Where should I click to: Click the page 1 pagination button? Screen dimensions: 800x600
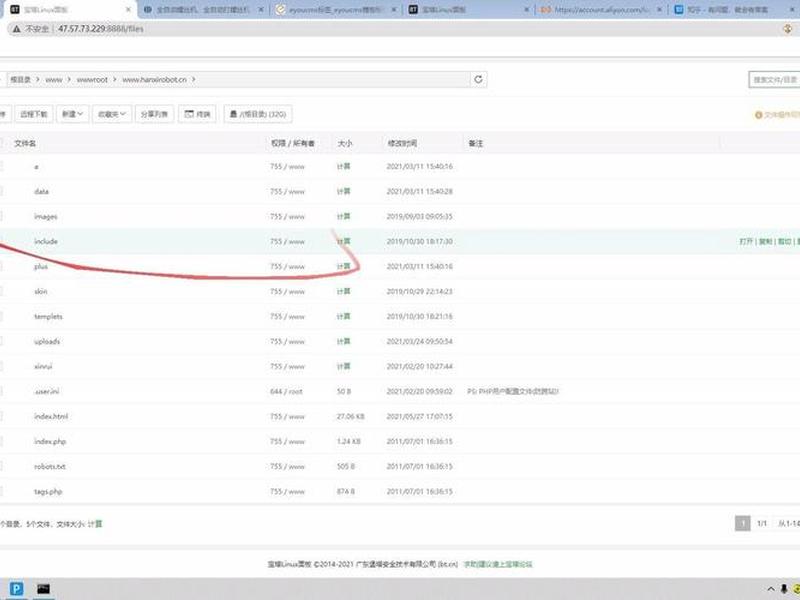[x=742, y=523]
